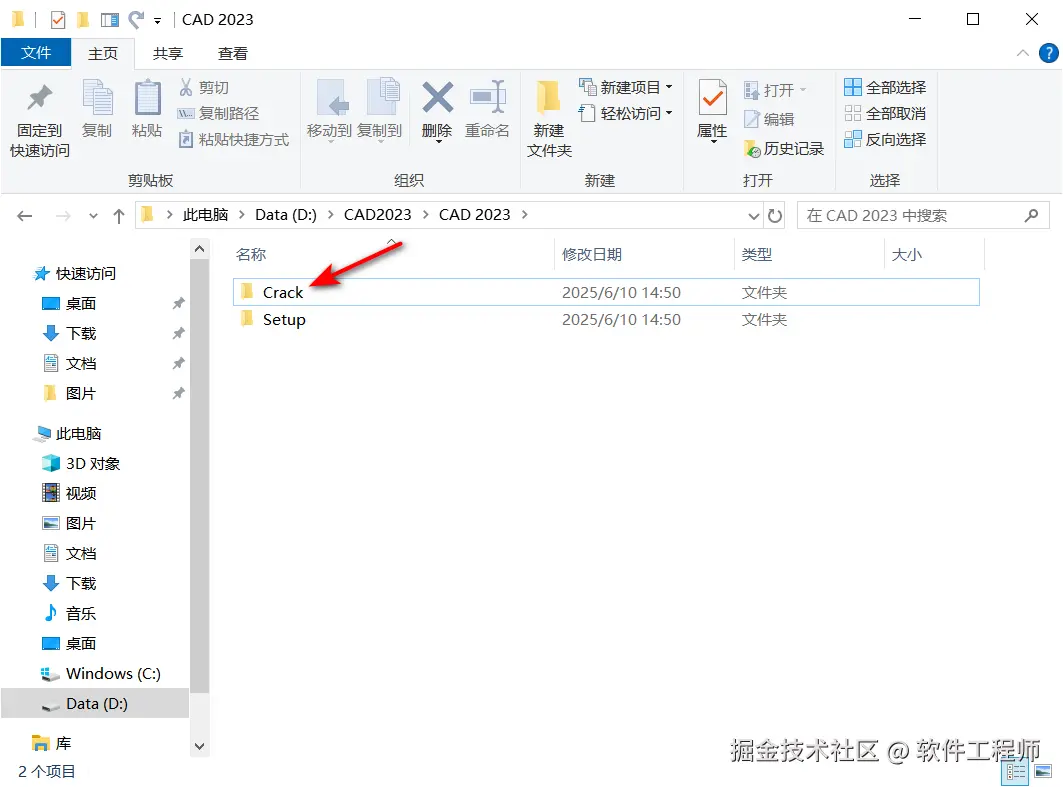The height and width of the screenshot is (787, 1063).
Task: Click the Copy To (复制到) icon
Action: [383, 97]
